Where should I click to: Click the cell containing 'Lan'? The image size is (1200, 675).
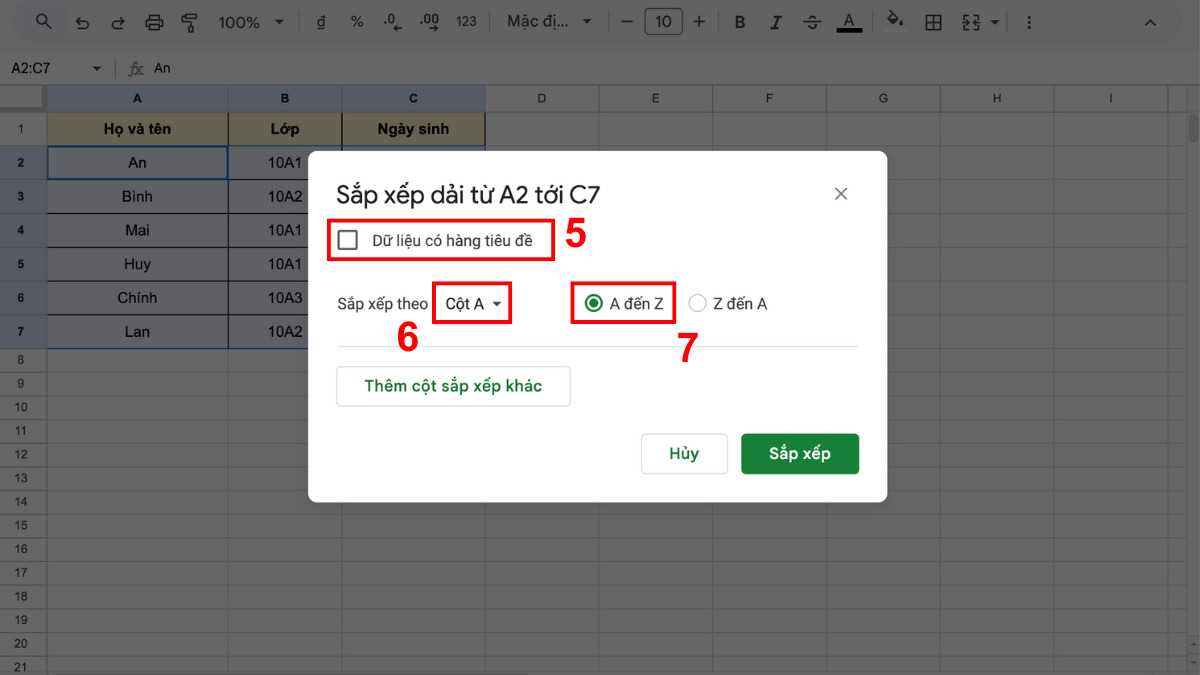point(137,332)
